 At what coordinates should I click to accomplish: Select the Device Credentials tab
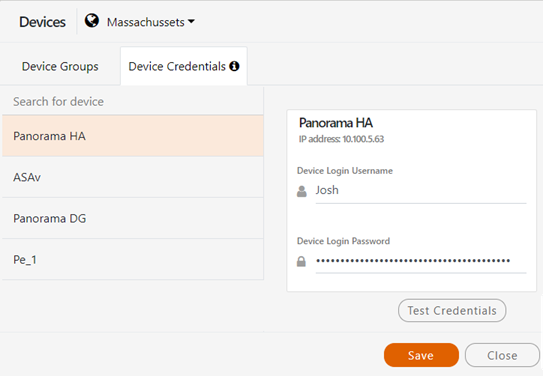pos(184,66)
